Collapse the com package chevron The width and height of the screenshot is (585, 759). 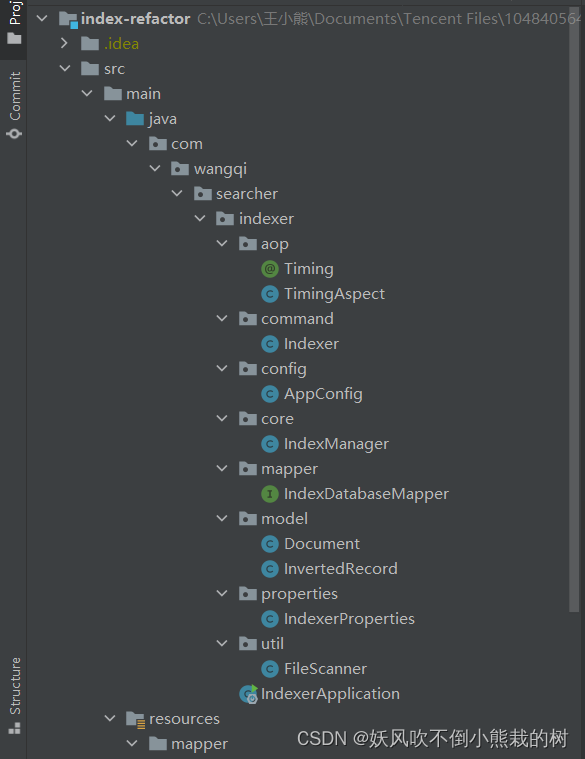pos(132,143)
